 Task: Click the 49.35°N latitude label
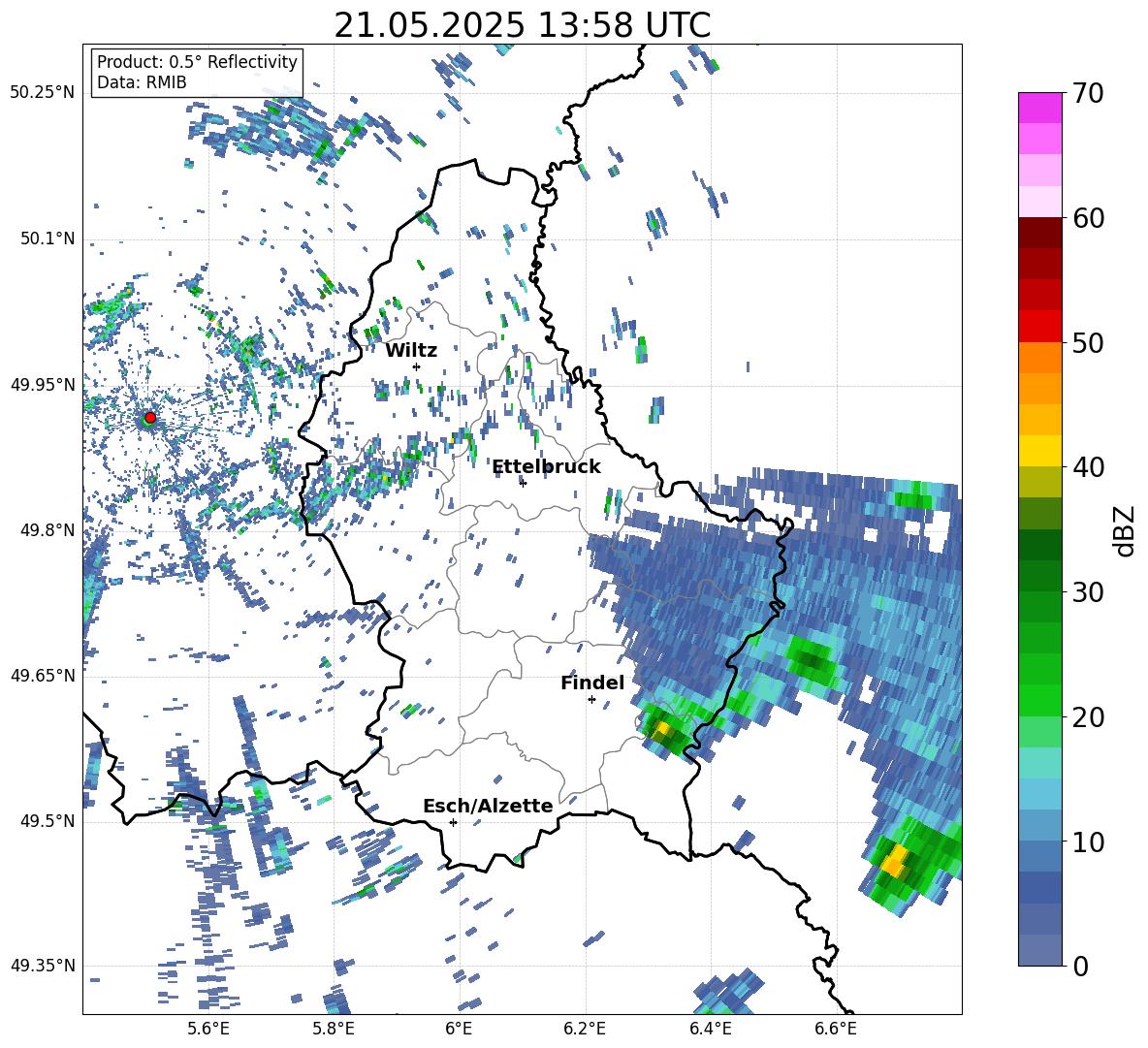pyautogui.click(x=43, y=966)
